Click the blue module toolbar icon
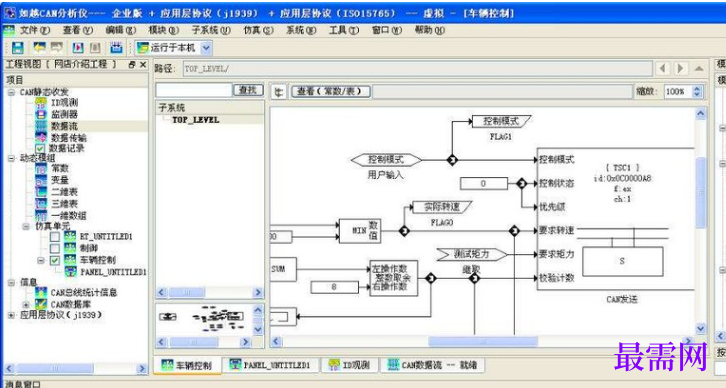This screenshot has height=388, width=726. pos(116,47)
